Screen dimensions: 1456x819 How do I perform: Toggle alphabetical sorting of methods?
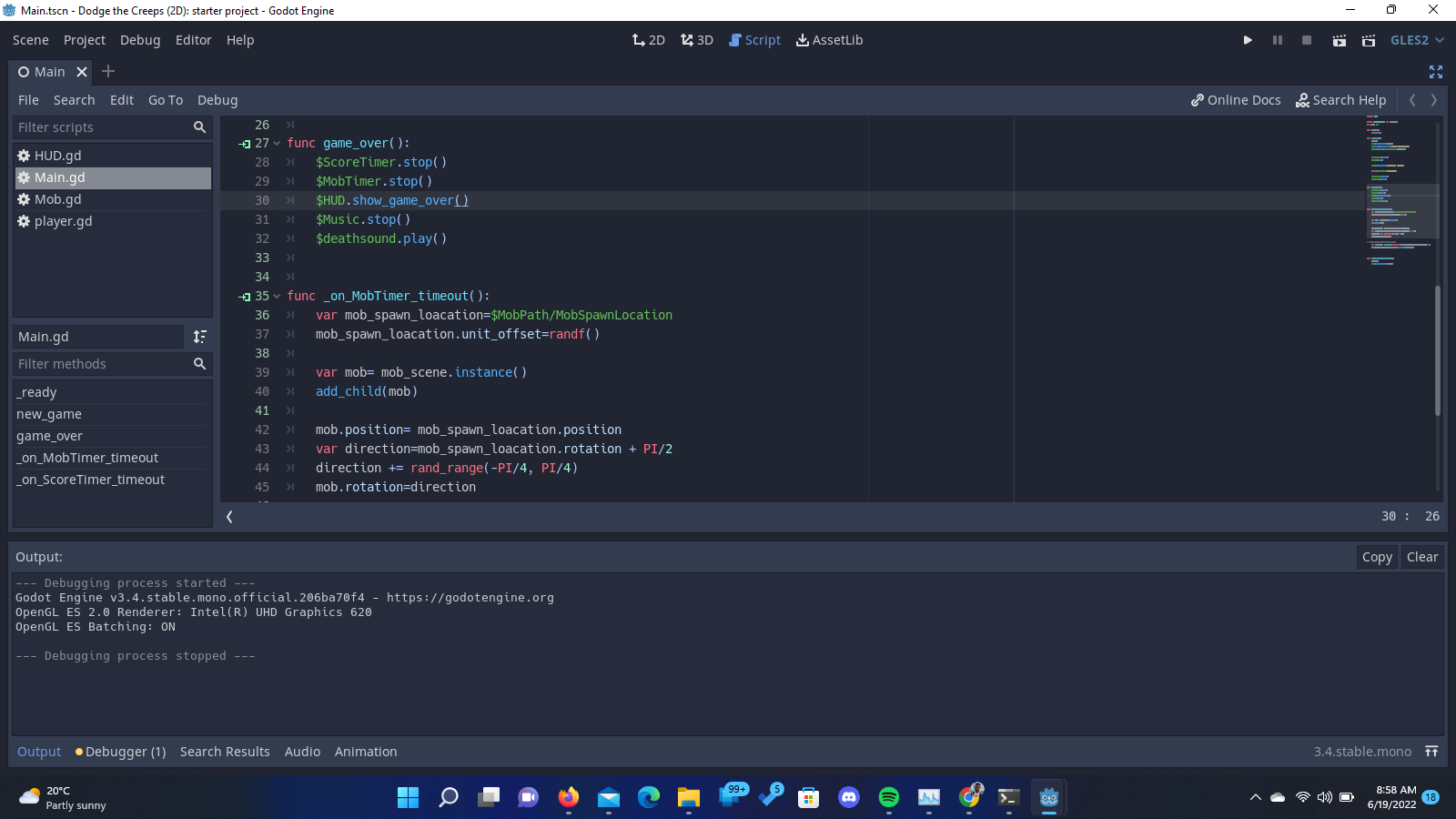click(200, 337)
